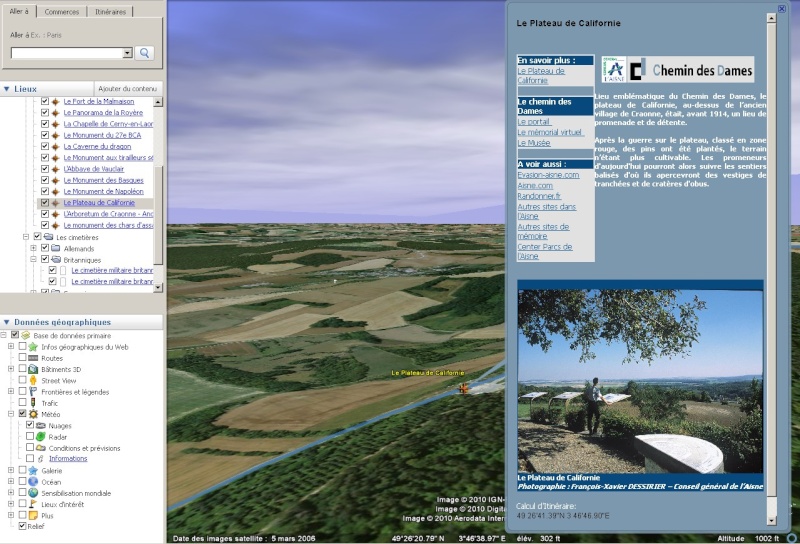
Task: Click the Lieux d'intérêt flag icon
Action: (33, 504)
